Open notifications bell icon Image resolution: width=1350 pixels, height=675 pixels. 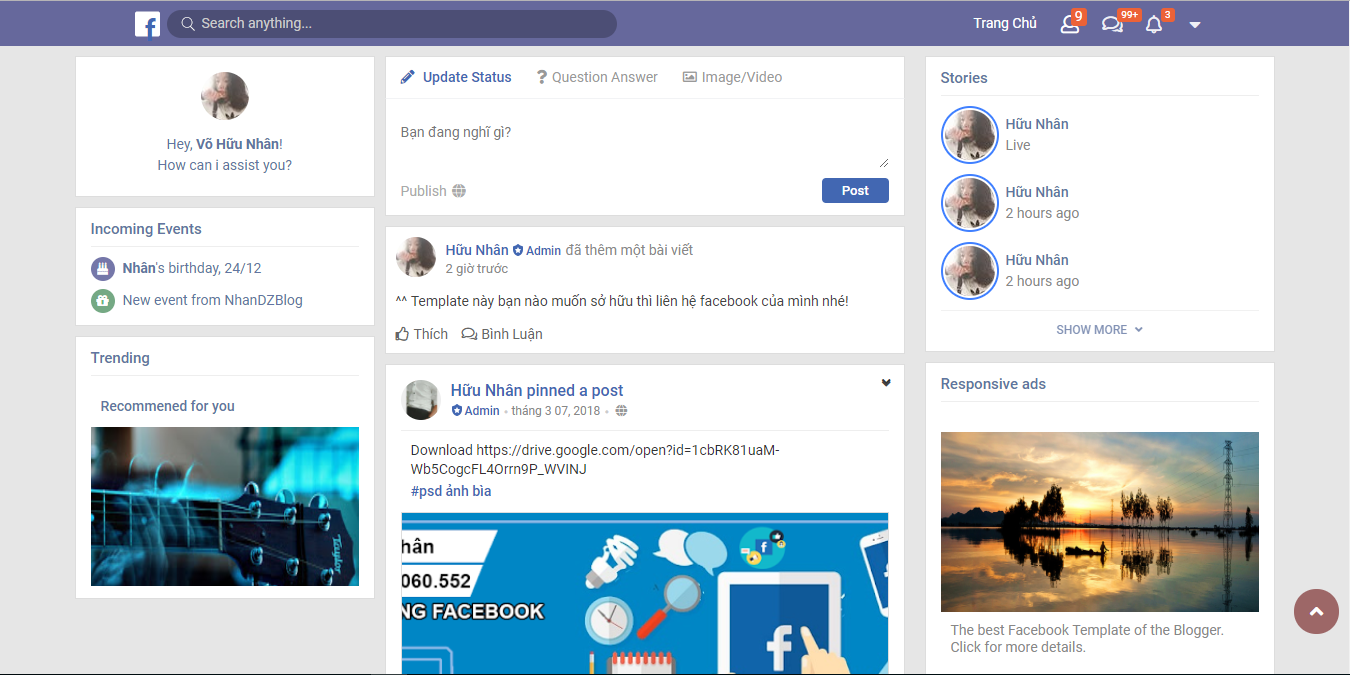point(1154,24)
